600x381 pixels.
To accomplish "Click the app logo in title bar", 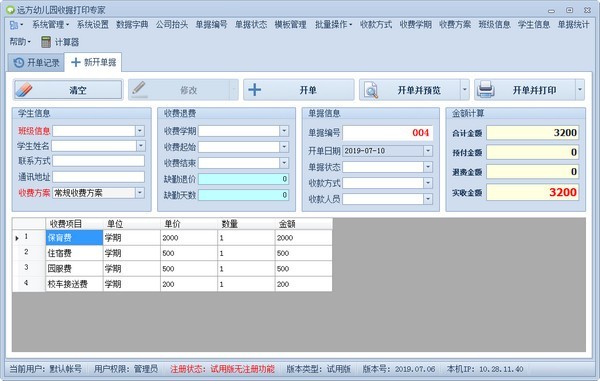I will pyautogui.click(x=11, y=10).
